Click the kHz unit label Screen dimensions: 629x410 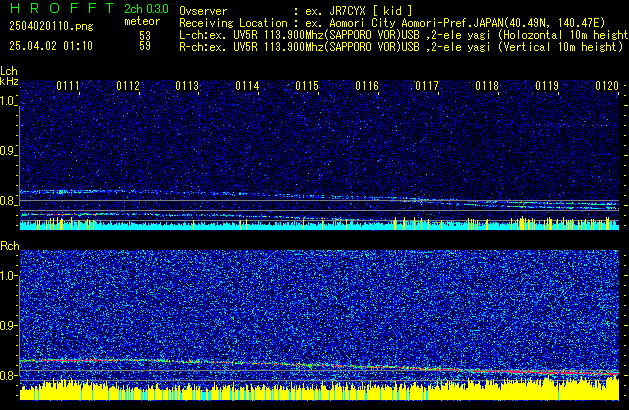[9, 81]
